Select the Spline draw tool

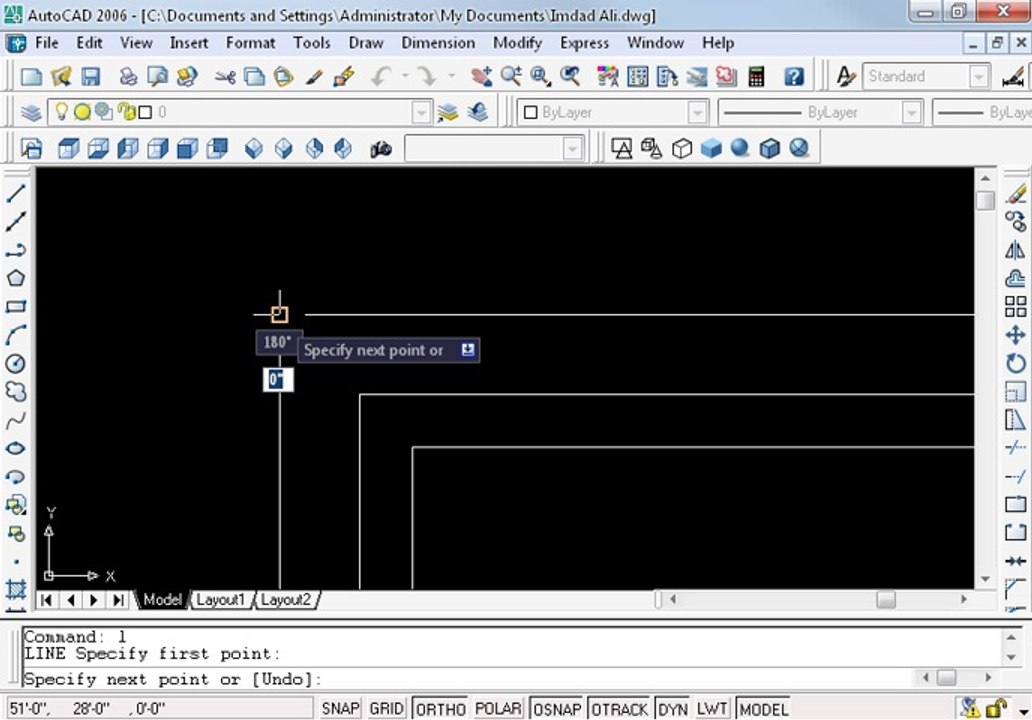pyautogui.click(x=16, y=420)
